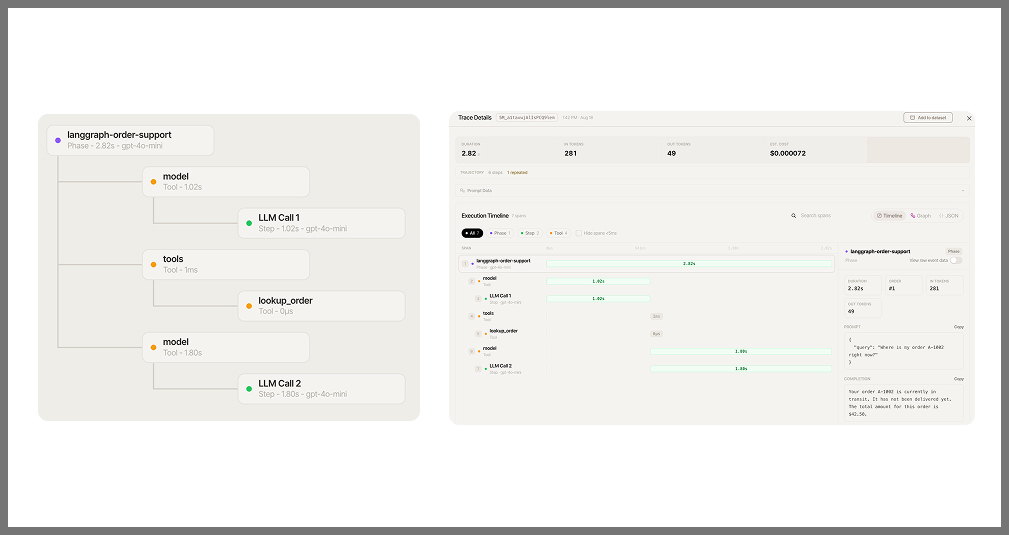Open the model Tool 1.02s tree card

[x=226, y=182]
